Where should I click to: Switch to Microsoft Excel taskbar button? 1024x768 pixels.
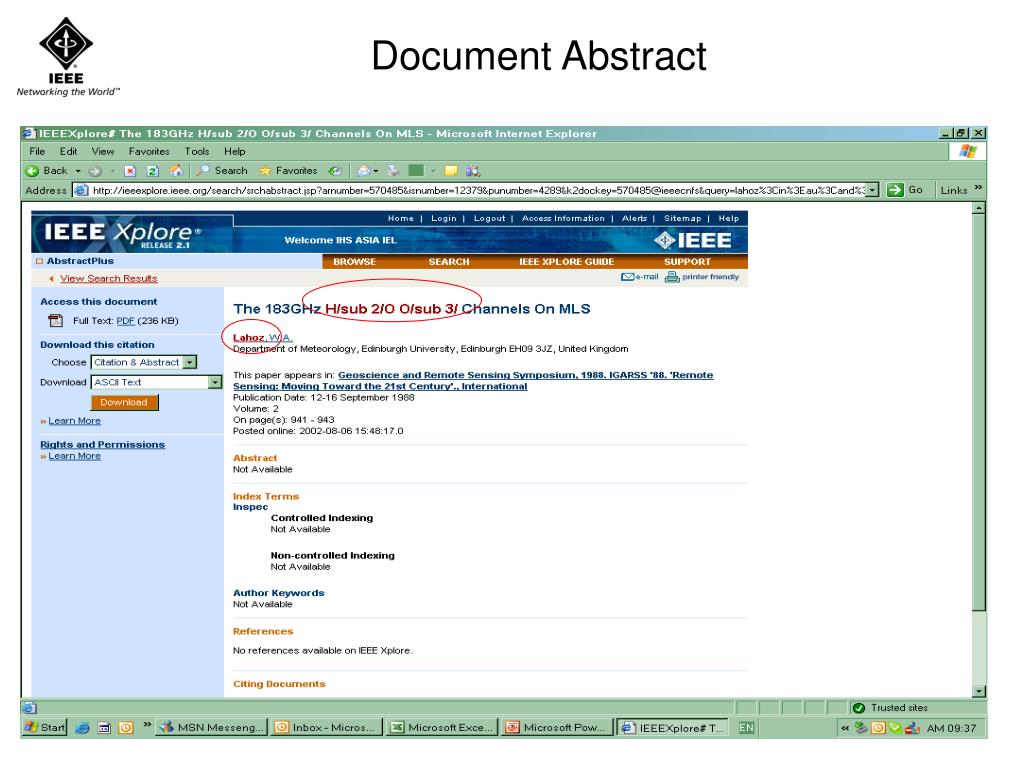443,728
